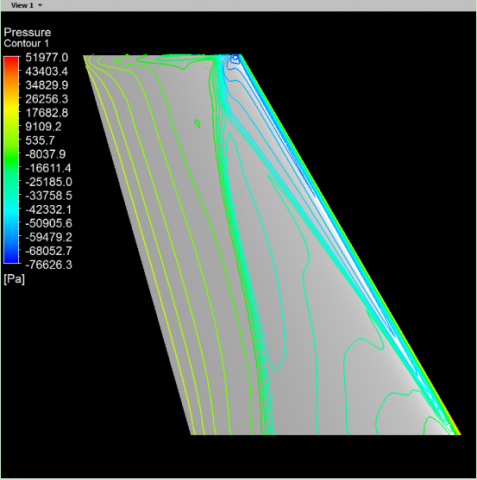Select legend value -59479.2
Image resolution: width=477 pixels, height=480 pixels.
tap(49, 237)
